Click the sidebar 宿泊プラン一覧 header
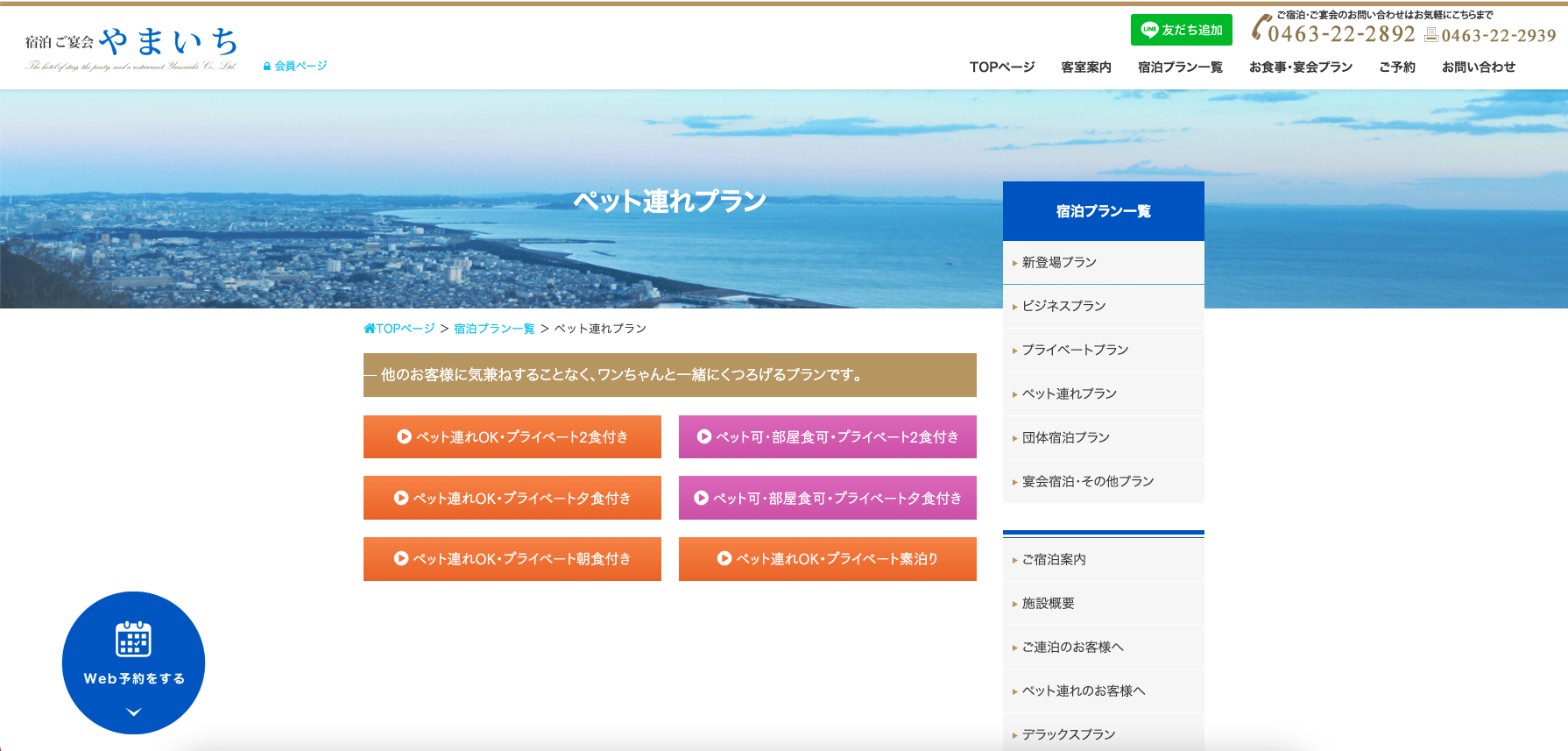The height and width of the screenshot is (751, 1568). tap(1104, 211)
